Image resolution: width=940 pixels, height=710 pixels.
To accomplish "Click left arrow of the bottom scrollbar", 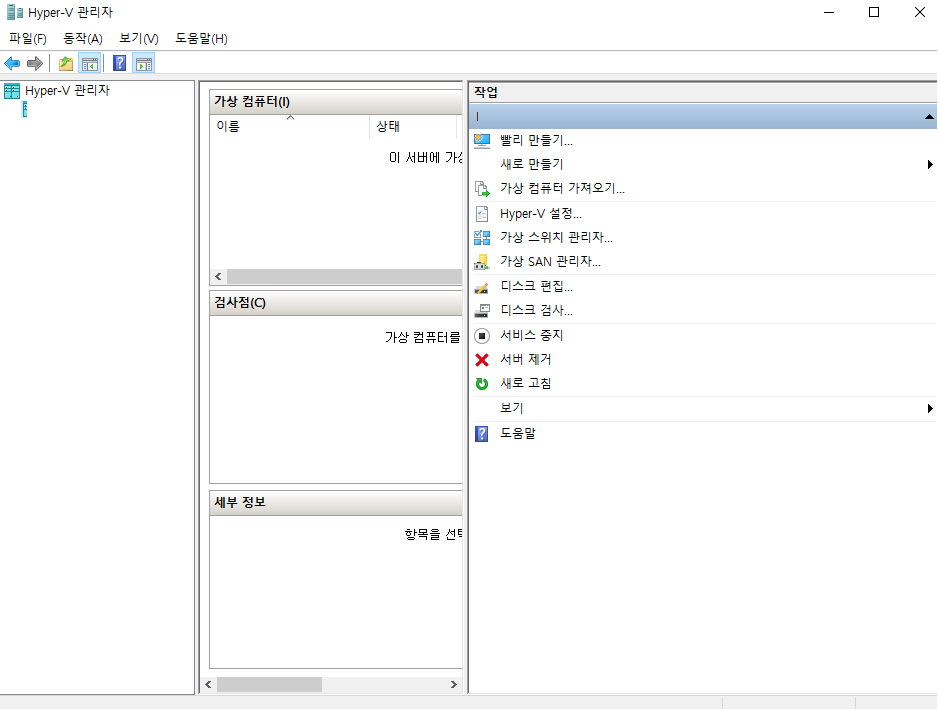I will pos(208,685).
